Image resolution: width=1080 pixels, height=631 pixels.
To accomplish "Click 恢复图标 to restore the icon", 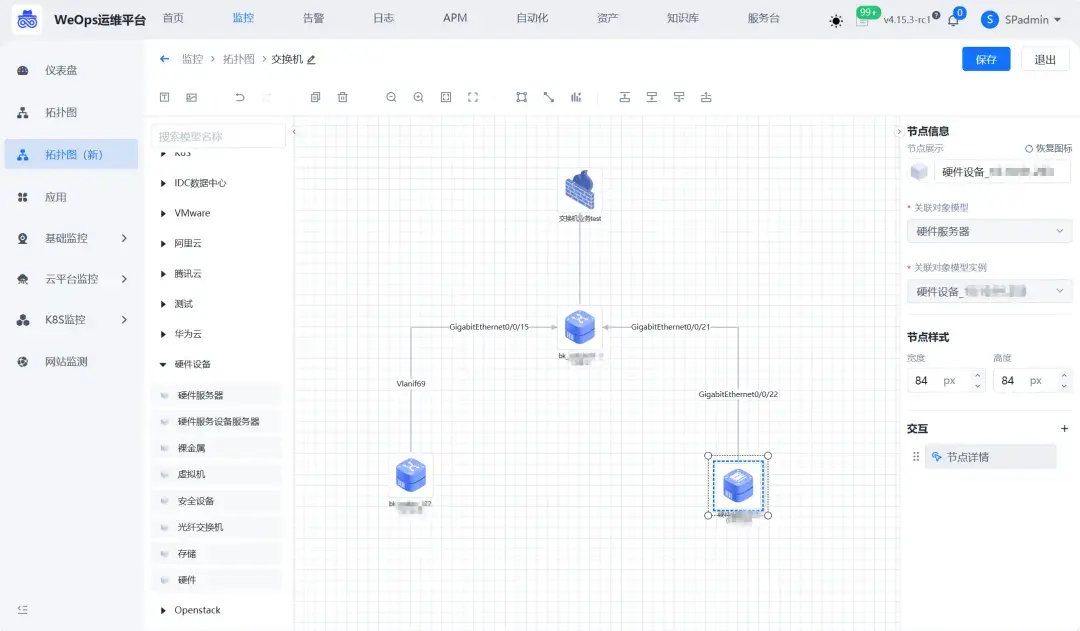I will point(1048,148).
